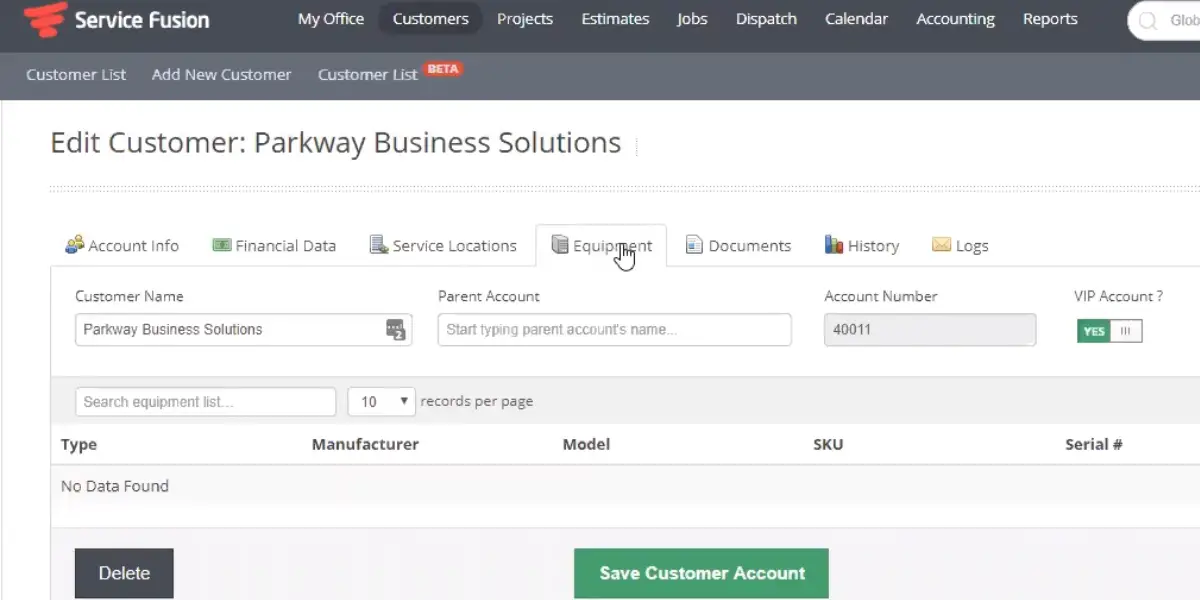
Task: Sort by the Serial # column header
Action: coord(1093,444)
